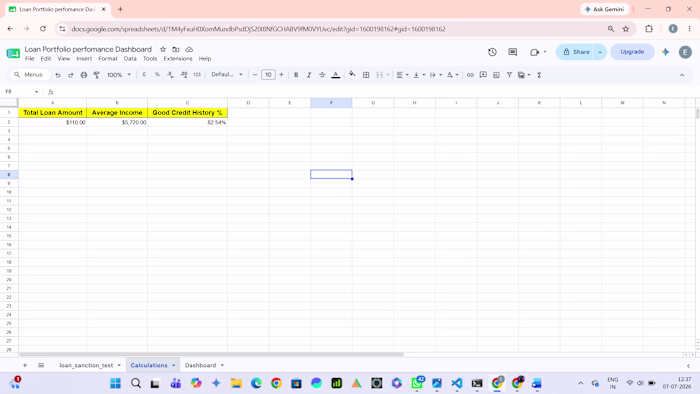
Task: Open the Insert menu
Action: click(x=84, y=58)
